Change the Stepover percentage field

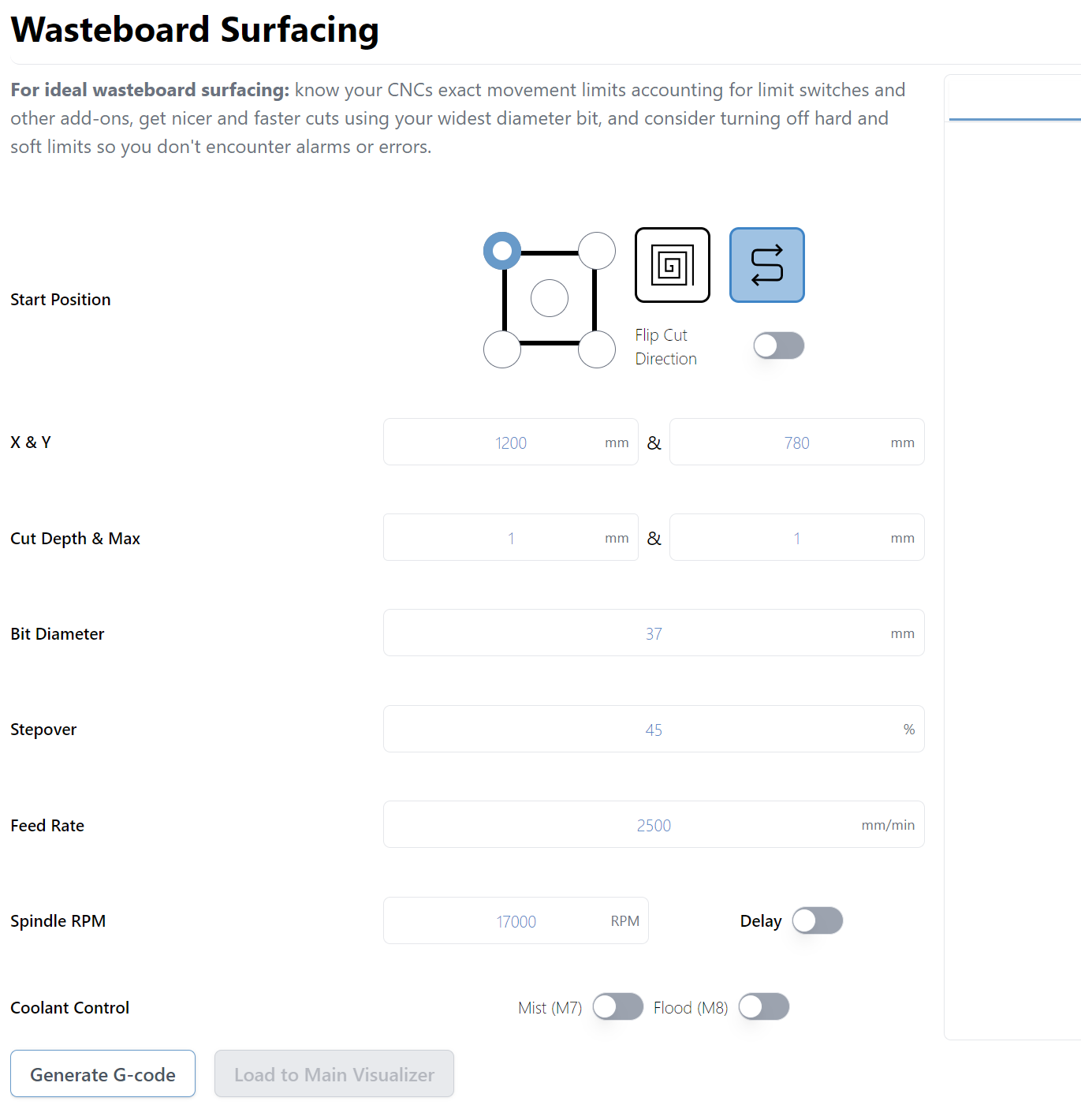(x=653, y=730)
